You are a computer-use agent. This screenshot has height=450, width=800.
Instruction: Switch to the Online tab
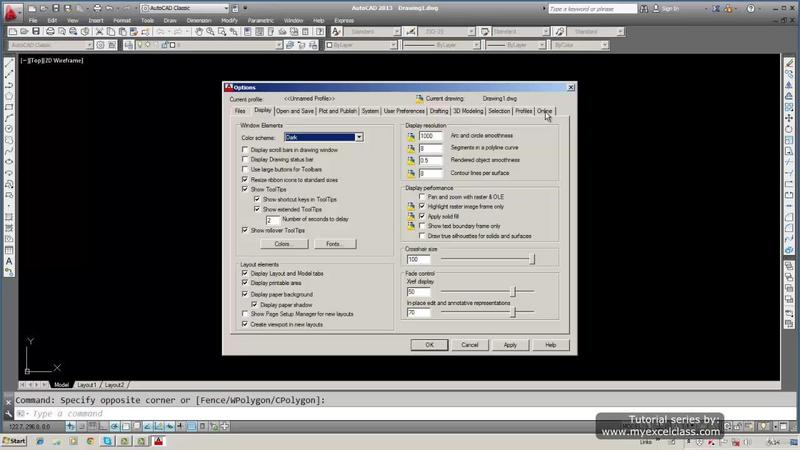pyautogui.click(x=544, y=111)
